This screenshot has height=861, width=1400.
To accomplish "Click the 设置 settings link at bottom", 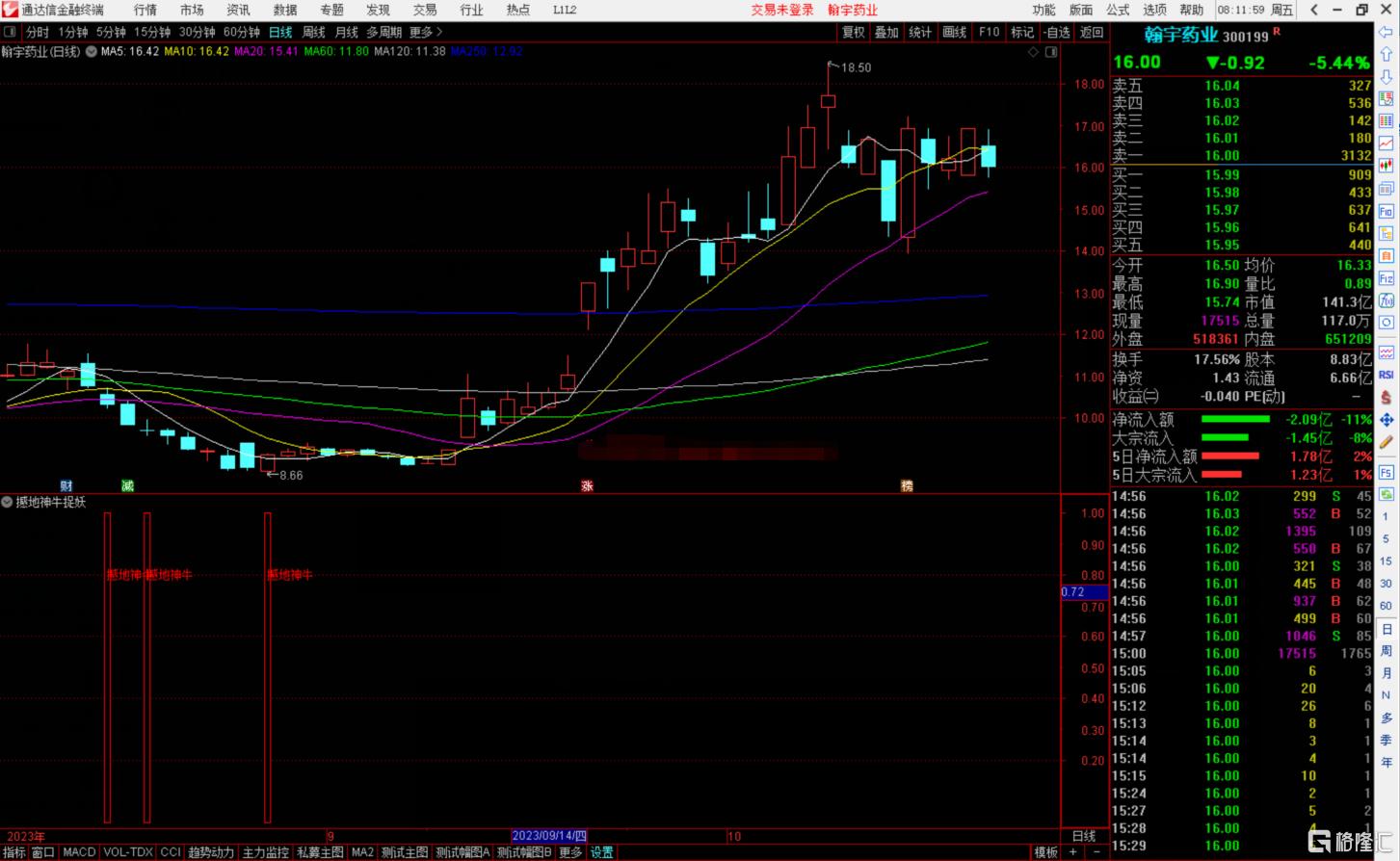I will [601, 852].
